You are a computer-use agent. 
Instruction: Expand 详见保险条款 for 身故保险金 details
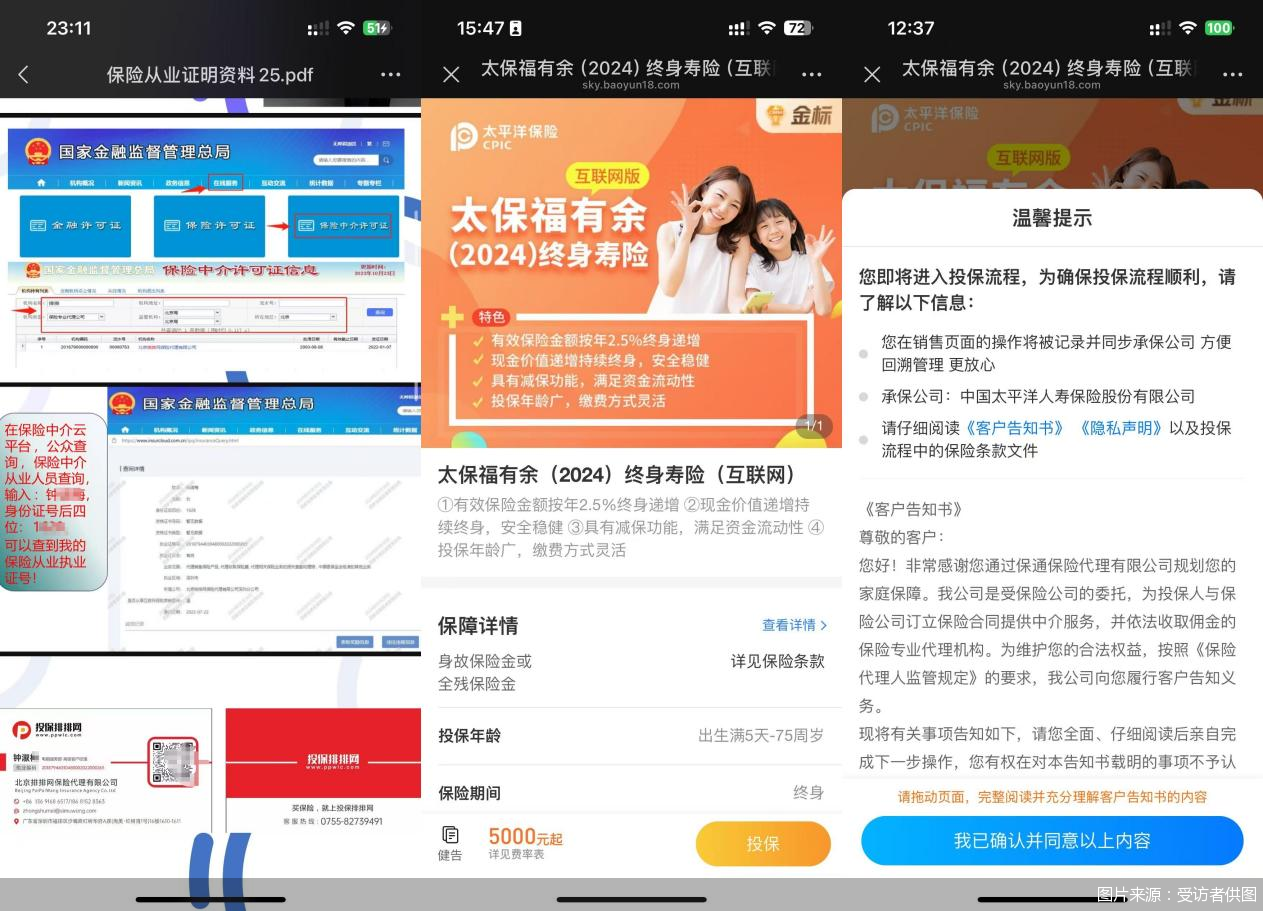coord(776,660)
